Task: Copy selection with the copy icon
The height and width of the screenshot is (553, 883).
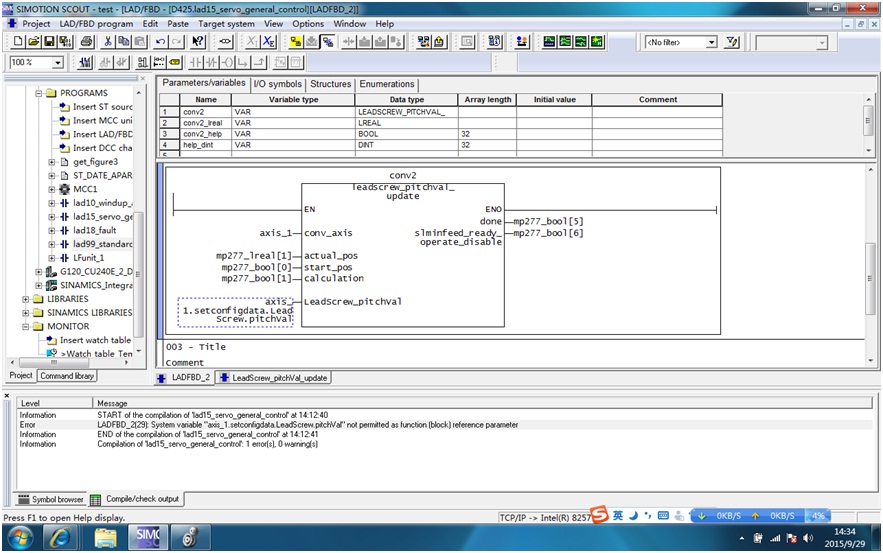Action: click(x=123, y=42)
